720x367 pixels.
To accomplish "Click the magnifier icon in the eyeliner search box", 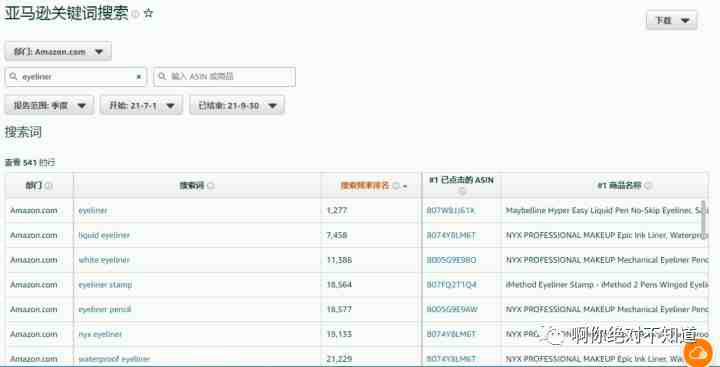I will [13, 77].
